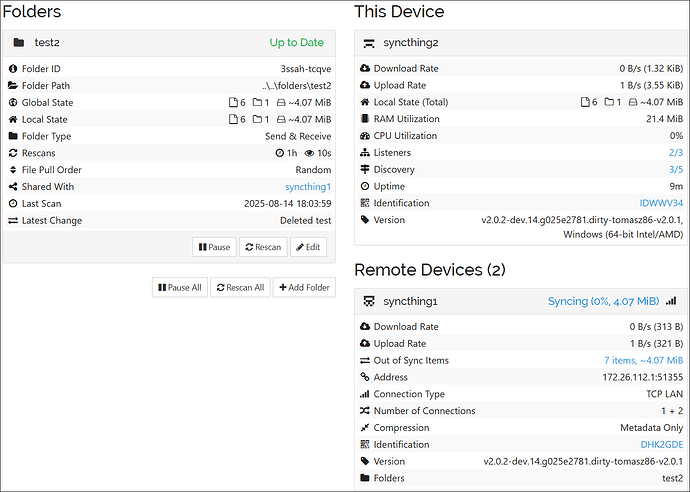Screen dimensions: 690x492
Task: Click the Folder Type folder icon
Action: (13, 136)
